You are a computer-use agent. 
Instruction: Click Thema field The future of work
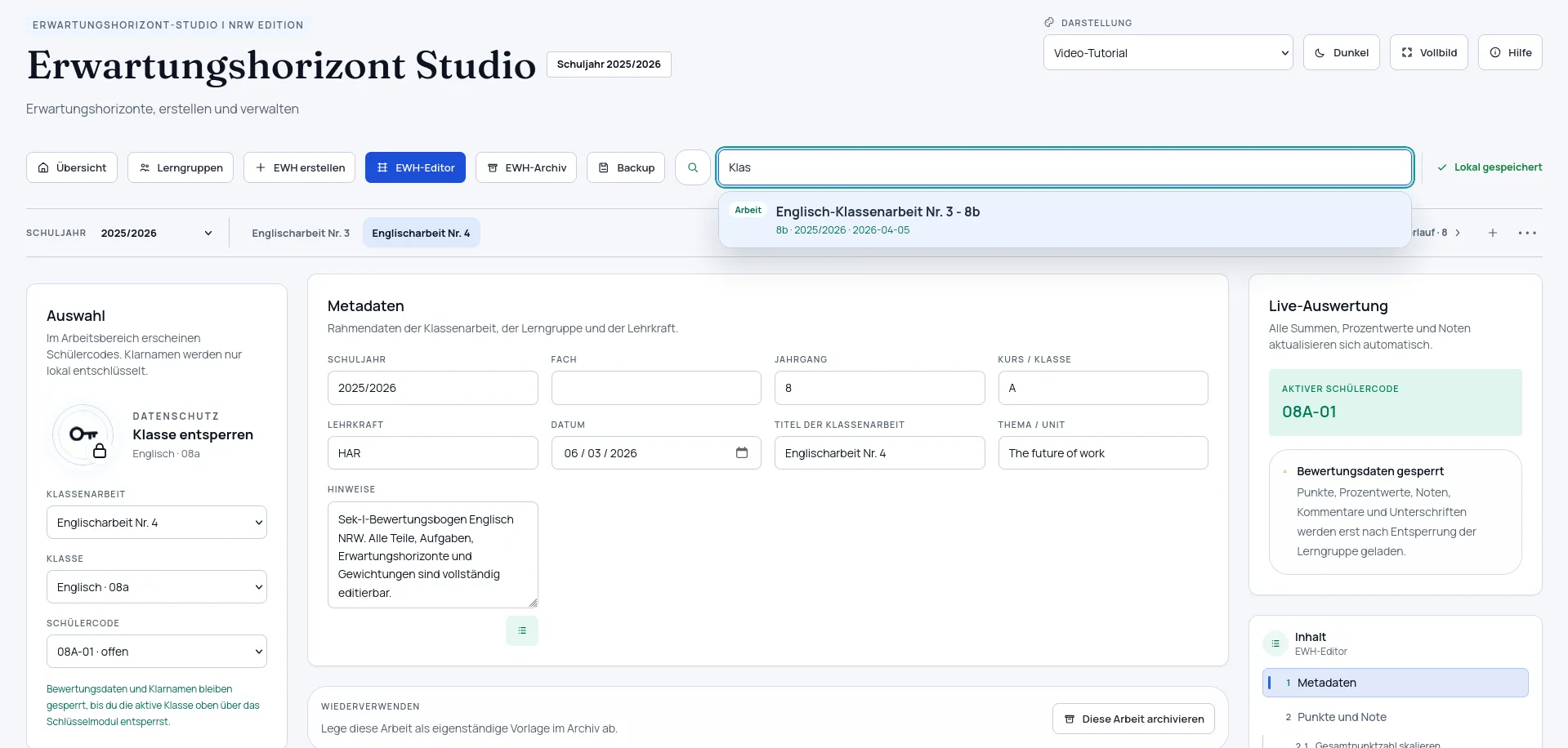[1103, 453]
